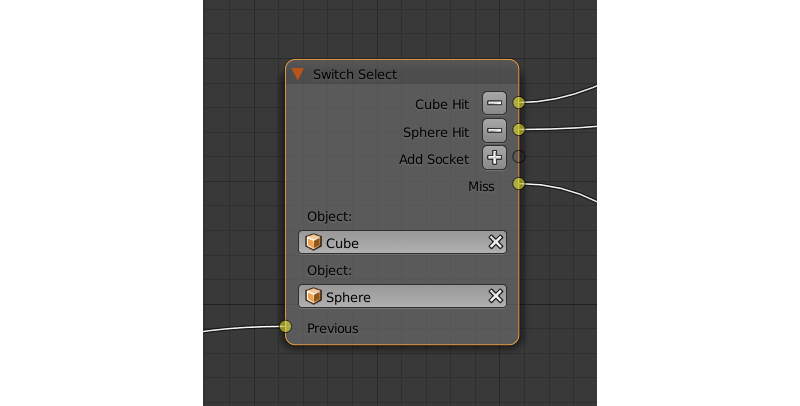Collapse the Switch Select node triangle
Viewport: 800px width, 406px height.
pos(298,74)
